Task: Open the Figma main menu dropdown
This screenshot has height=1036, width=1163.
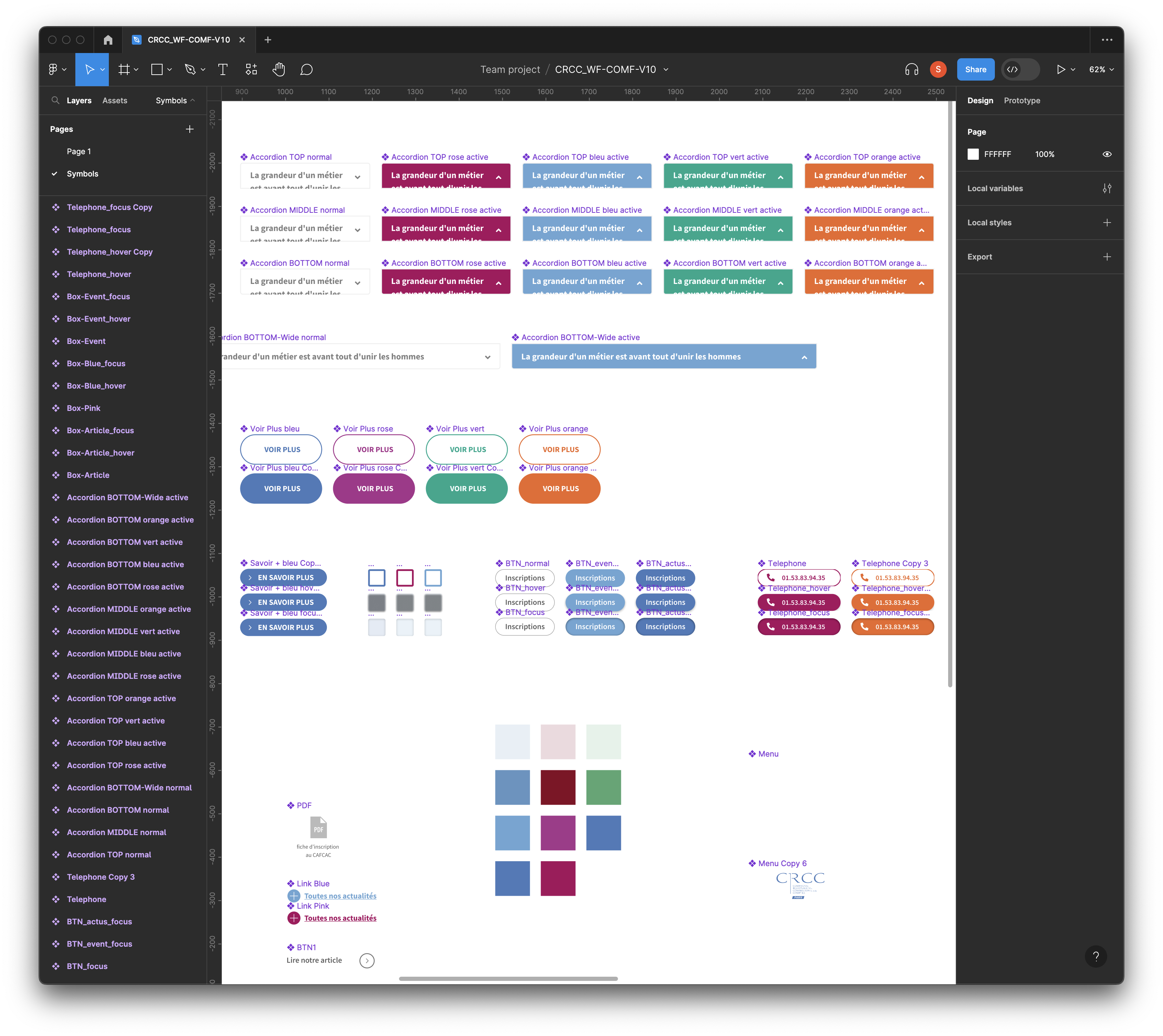Action: coord(57,69)
